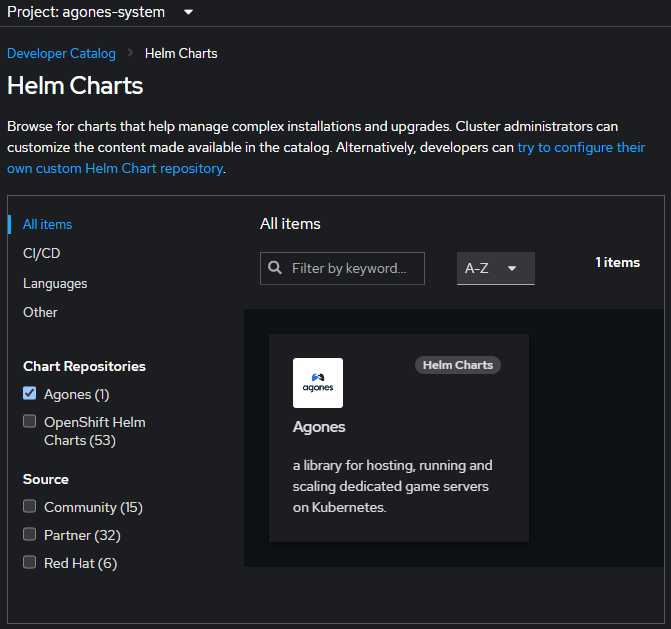Viewport: 671px width, 629px height.
Task: Click the magnifying glass search icon
Action: coord(275,268)
